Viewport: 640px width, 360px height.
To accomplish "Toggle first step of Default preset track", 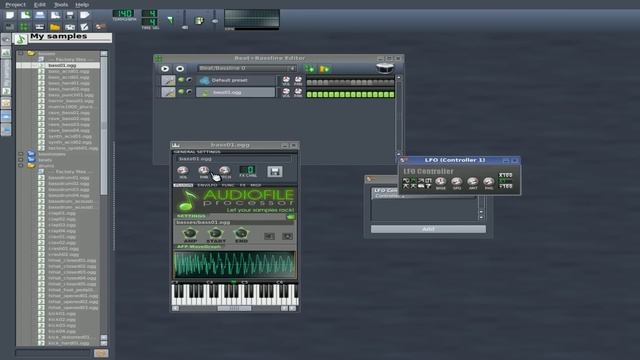I will coord(309,82).
